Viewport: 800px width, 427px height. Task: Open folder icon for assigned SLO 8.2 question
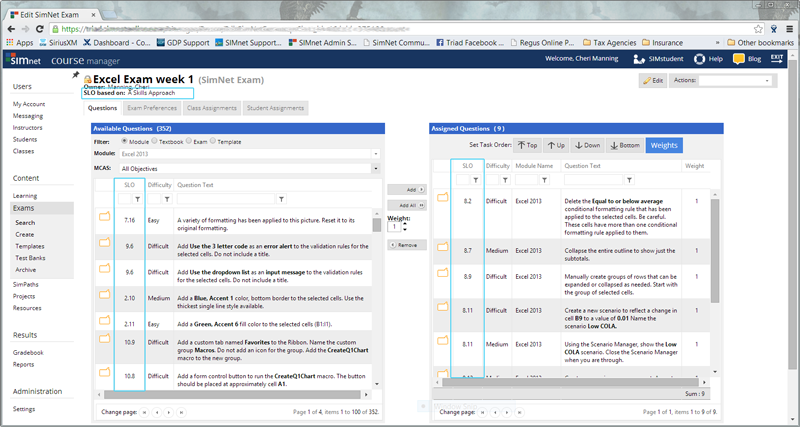pos(442,197)
